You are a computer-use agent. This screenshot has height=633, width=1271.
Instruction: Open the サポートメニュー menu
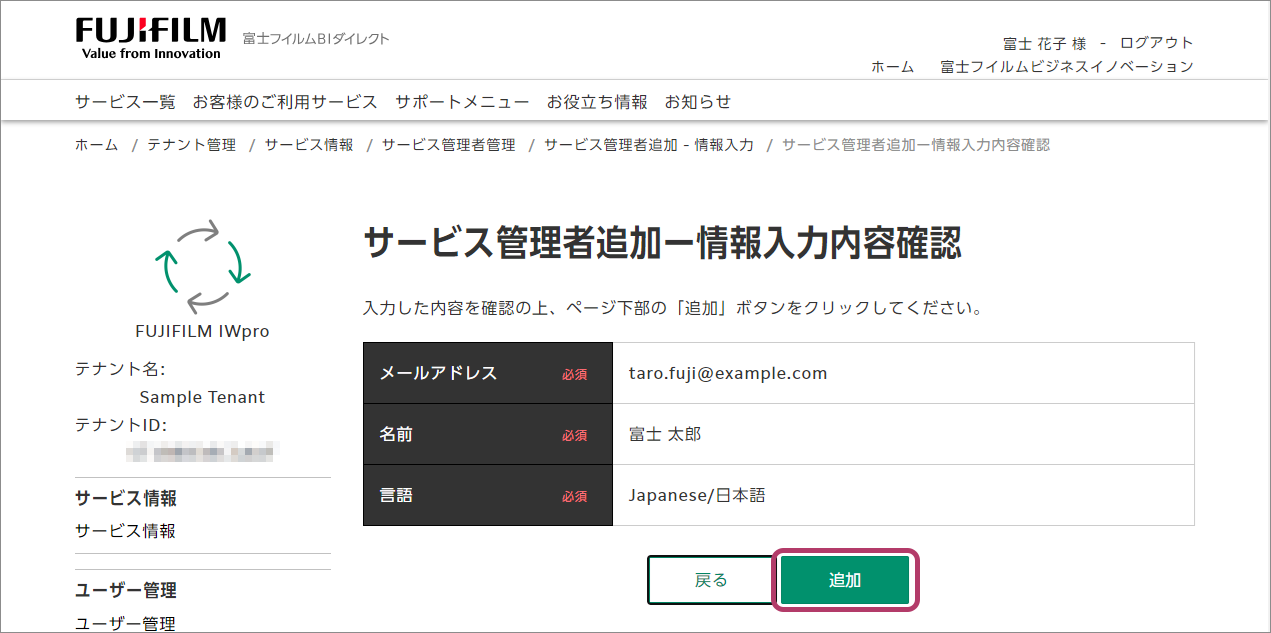[x=462, y=102]
